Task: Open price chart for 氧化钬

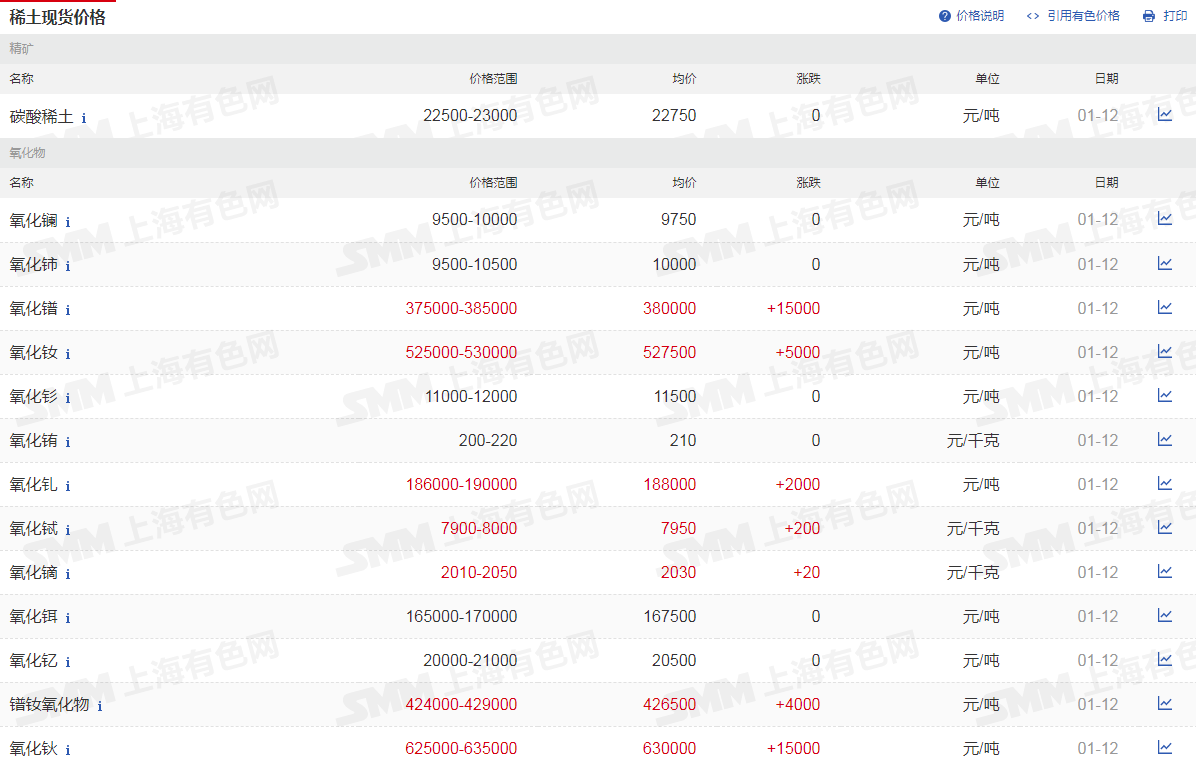Action: pyautogui.click(x=1164, y=748)
